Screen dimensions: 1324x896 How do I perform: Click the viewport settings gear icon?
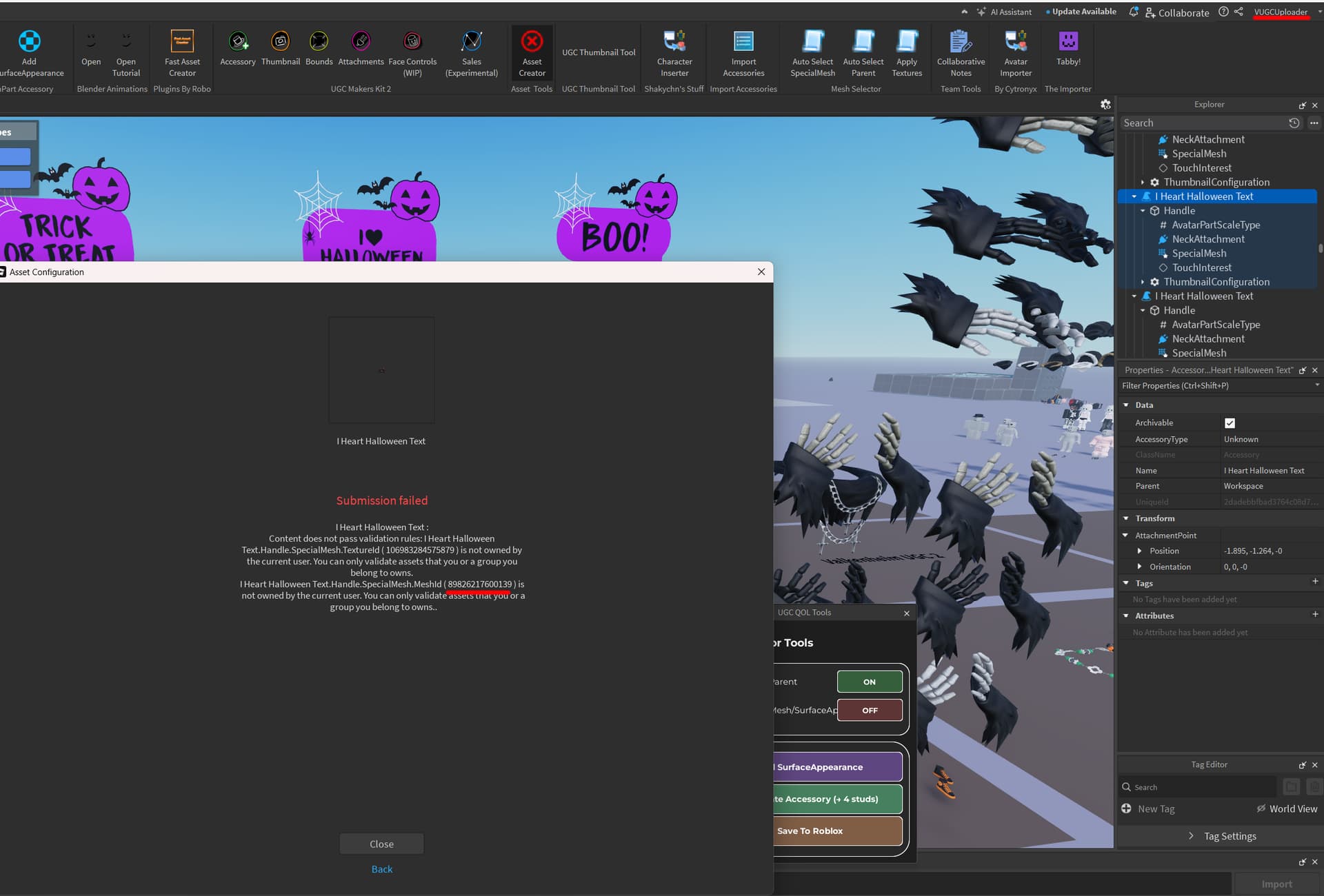point(1105,104)
